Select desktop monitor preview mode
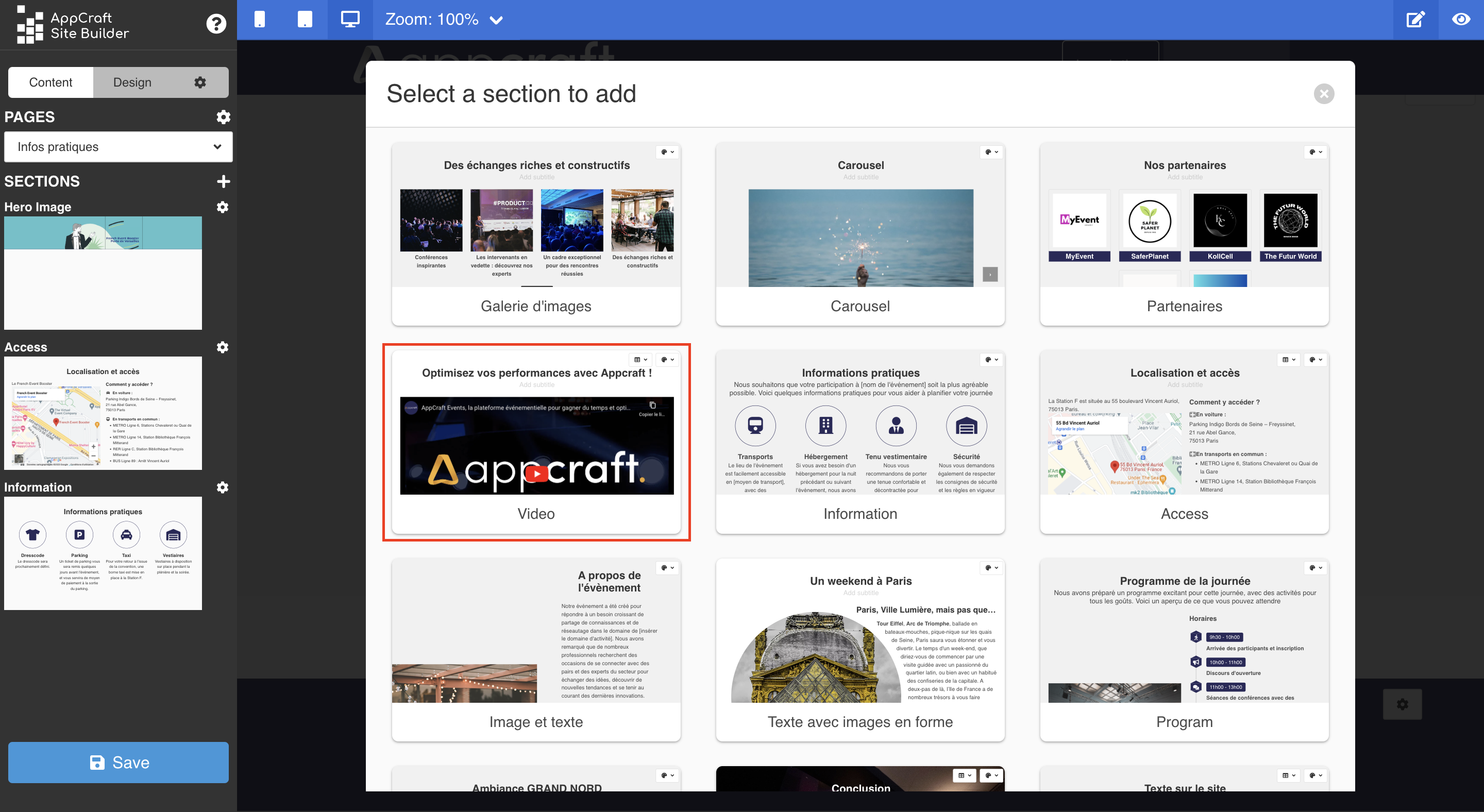 pyautogui.click(x=350, y=20)
